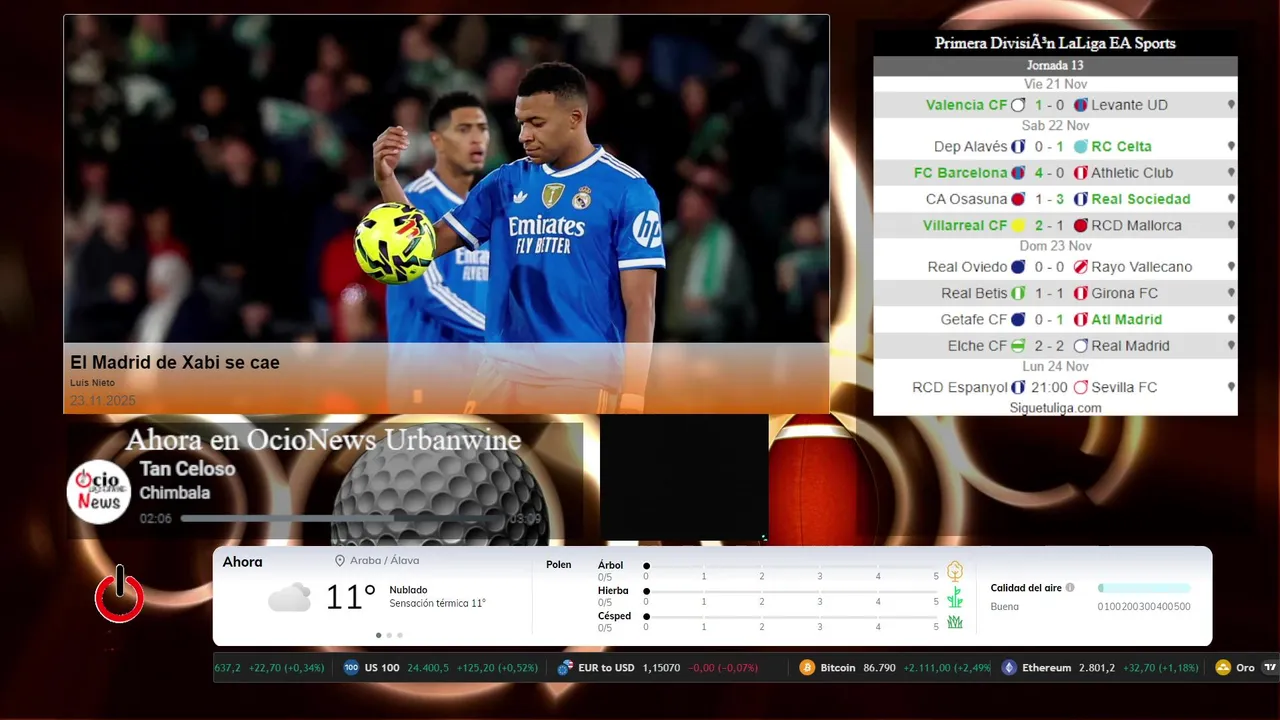Open the Siguetuliga.com link
The width and height of the screenshot is (1280, 720).
click(x=1055, y=408)
